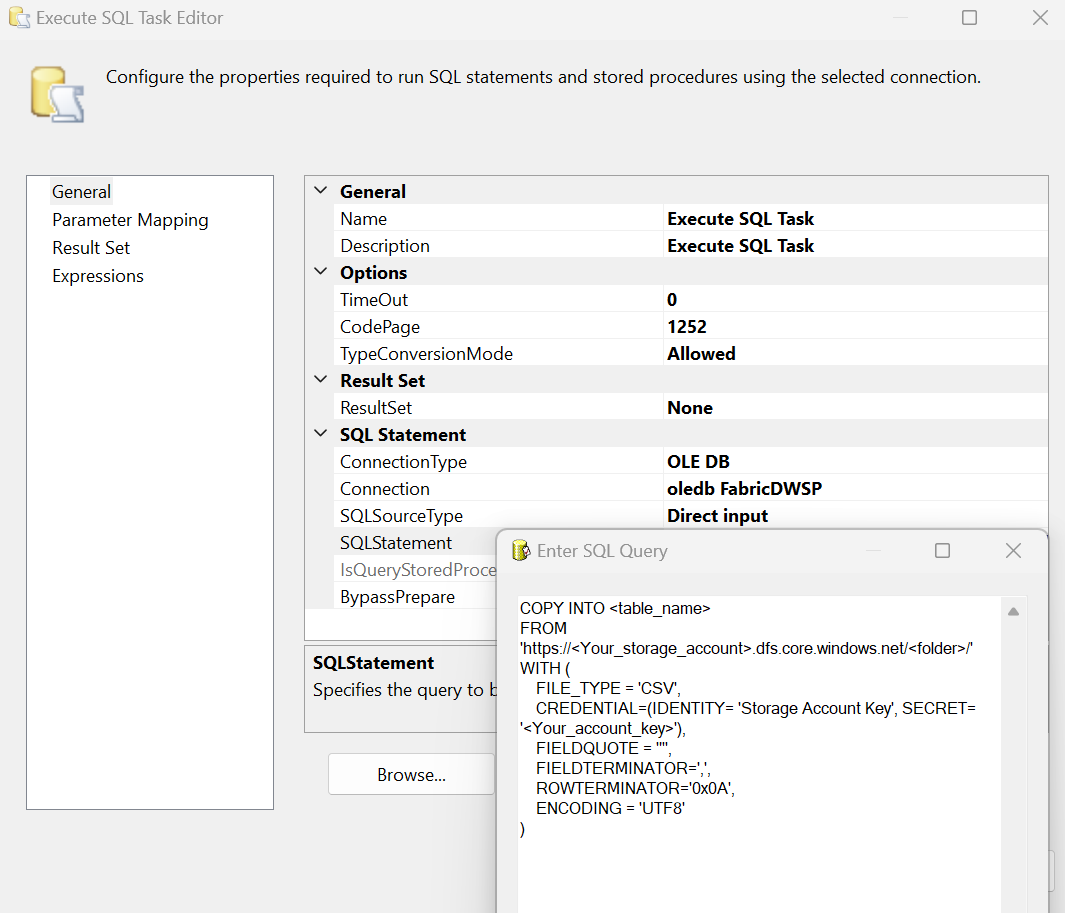The width and height of the screenshot is (1065, 913).
Task: Select the Direct input SQLSourceType value
Action: 717,516
